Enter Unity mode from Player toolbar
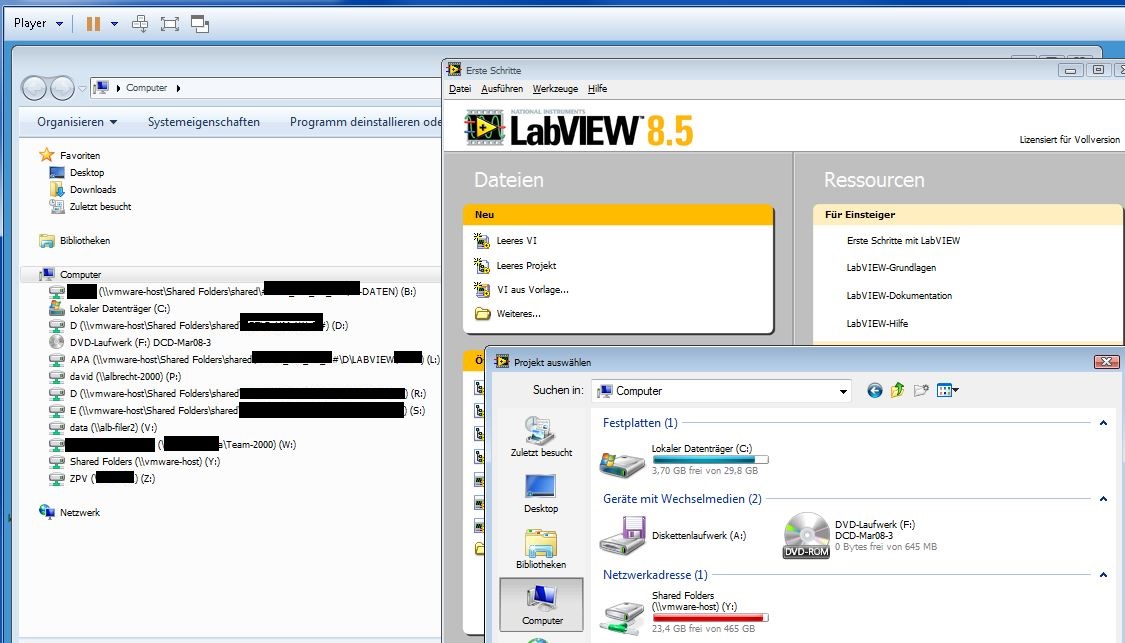The image size is (1125, 643). [199, 24]
